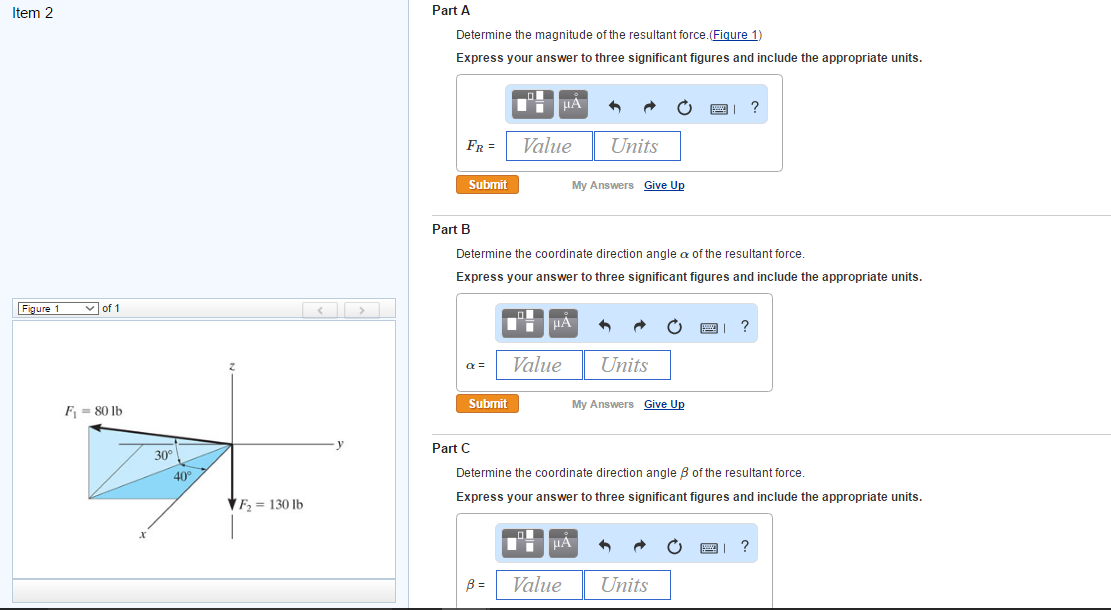Open the equation templates icon in Part A toolbar
1111x610 pixels.
[531, 103]
